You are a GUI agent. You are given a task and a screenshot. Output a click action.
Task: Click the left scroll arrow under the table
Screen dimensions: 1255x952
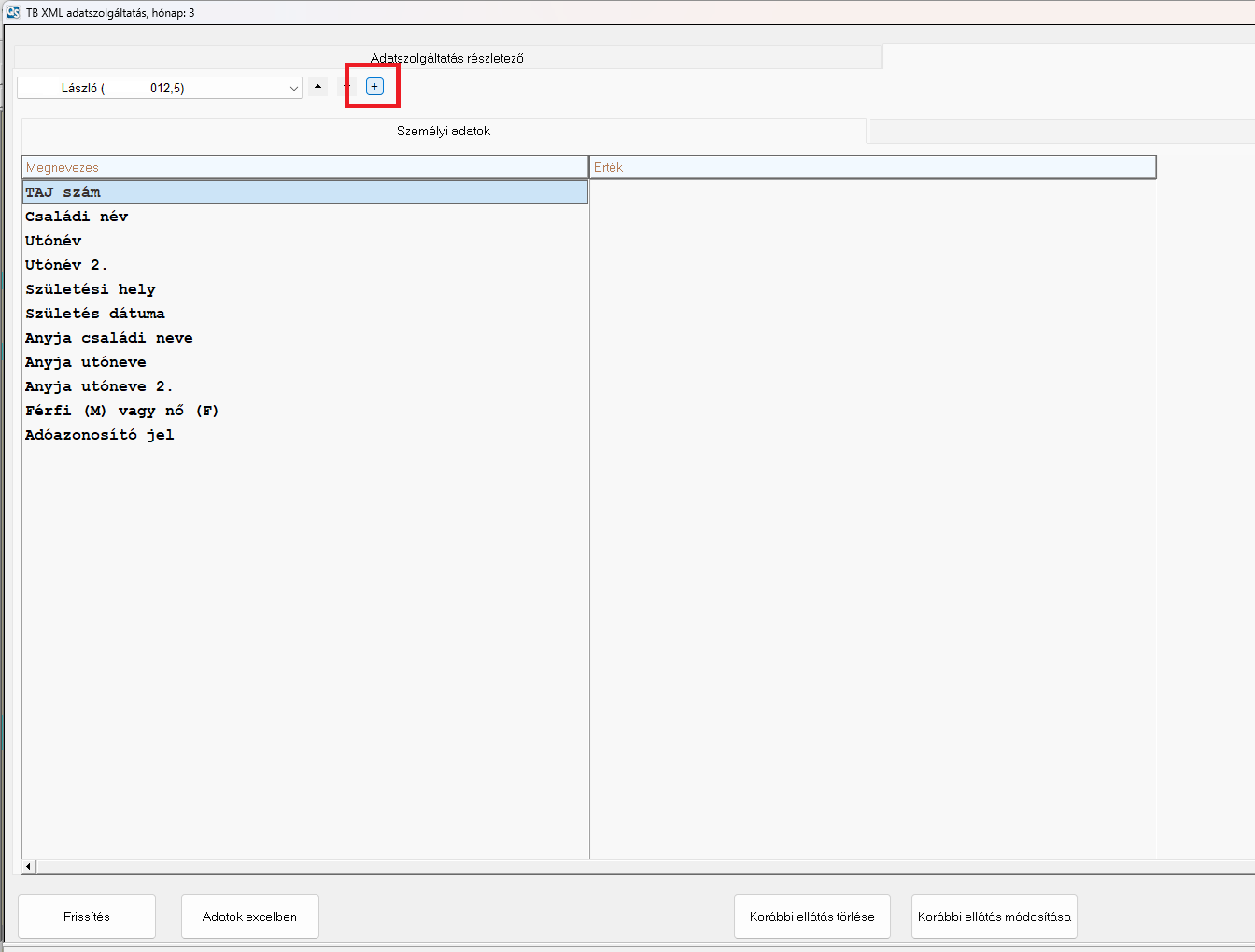click(x=29, y=866)
